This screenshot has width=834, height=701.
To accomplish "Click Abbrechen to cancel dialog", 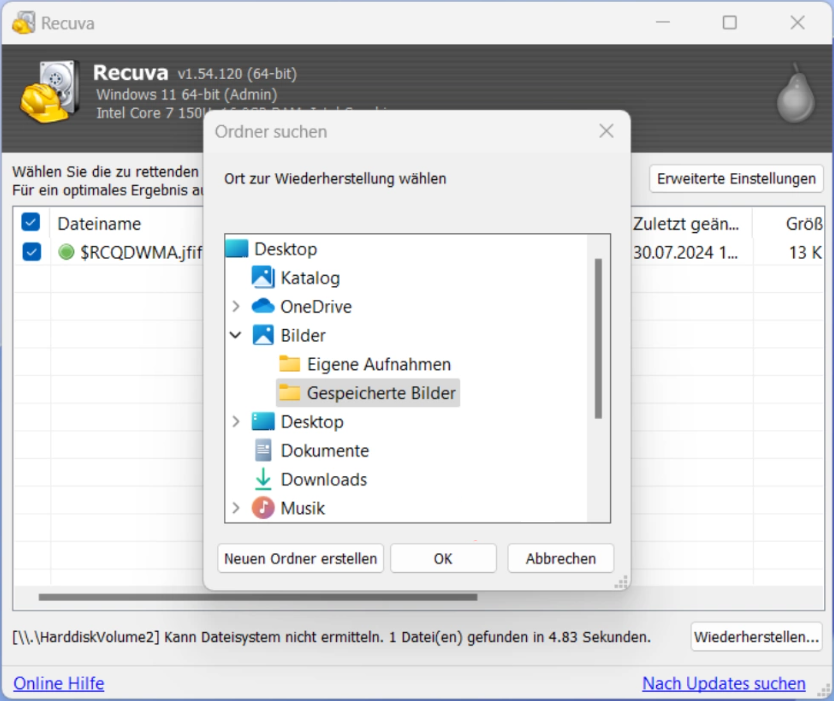I will click(561, 558).
